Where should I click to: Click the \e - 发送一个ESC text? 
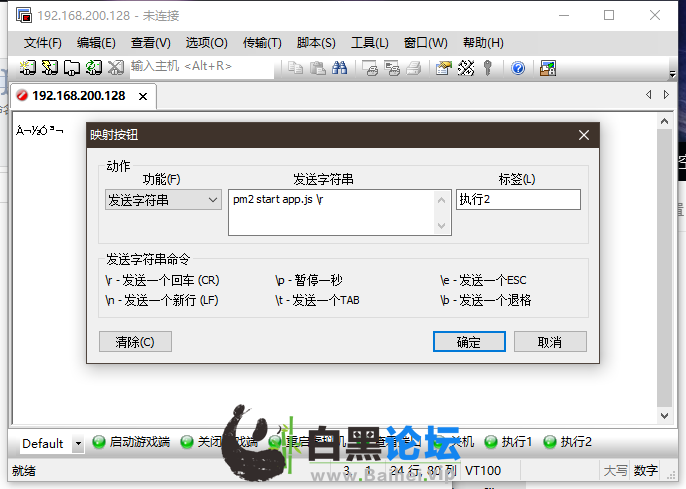pyautogui.click(x=483, y=280)
